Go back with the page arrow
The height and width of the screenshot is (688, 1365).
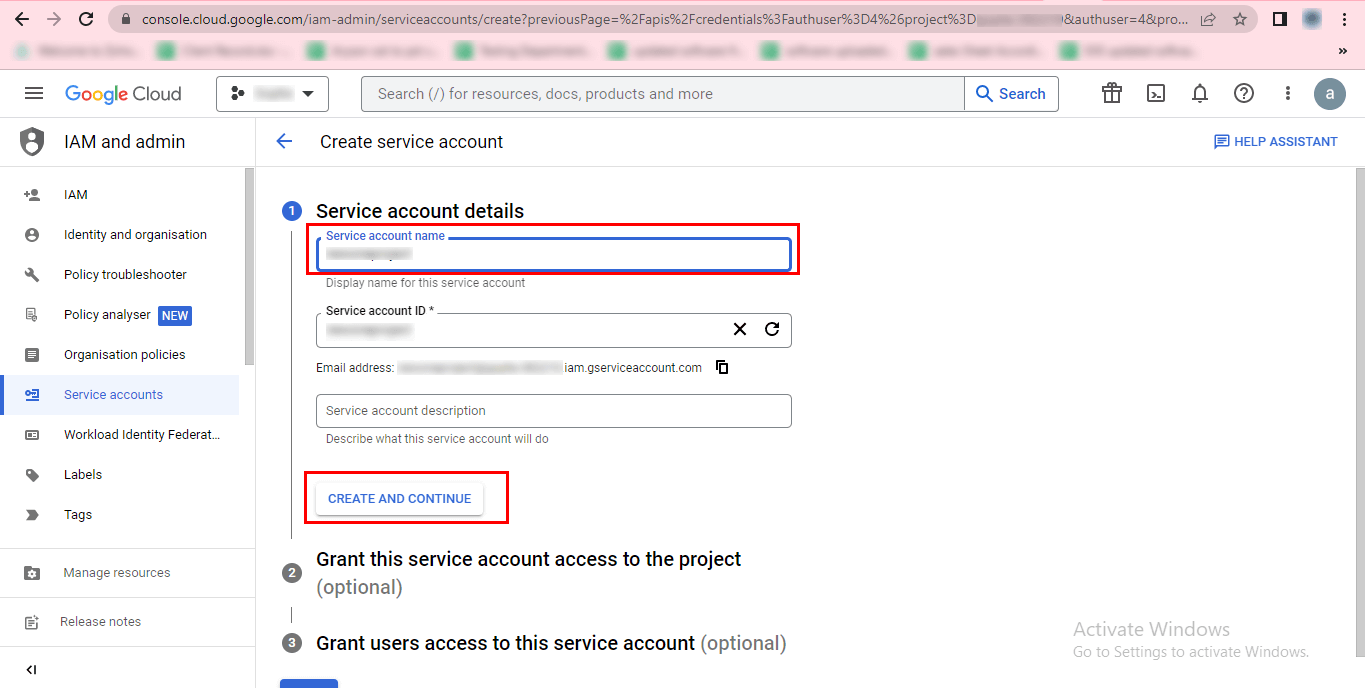click(x=284, y=142)
